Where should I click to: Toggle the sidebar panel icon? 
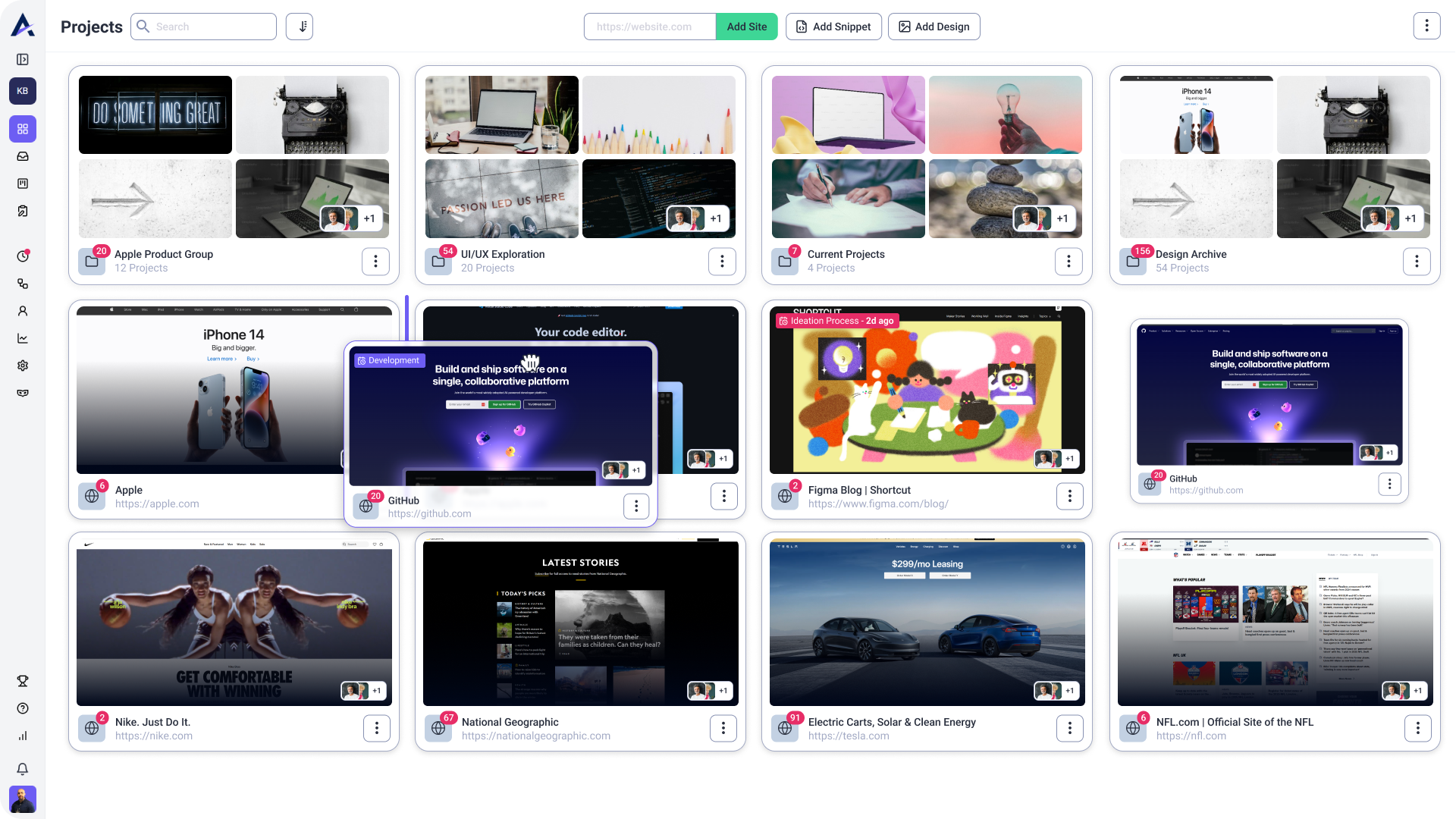coord(23,59)
